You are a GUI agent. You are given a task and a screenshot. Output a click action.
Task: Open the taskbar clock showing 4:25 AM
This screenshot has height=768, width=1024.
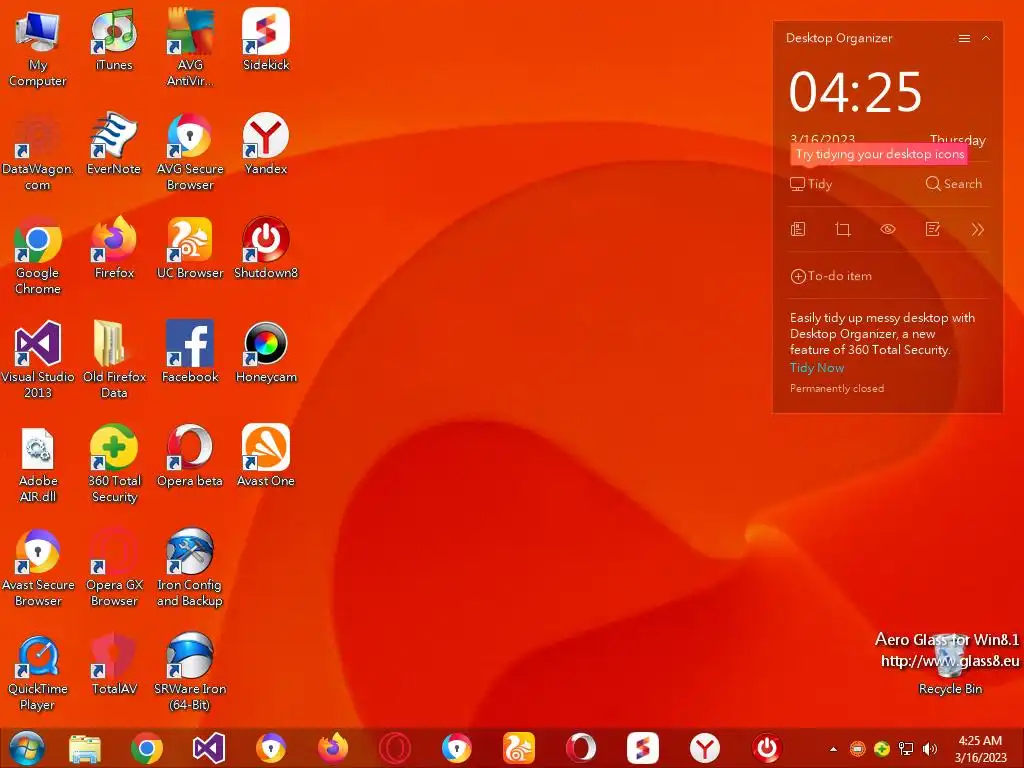980,749
